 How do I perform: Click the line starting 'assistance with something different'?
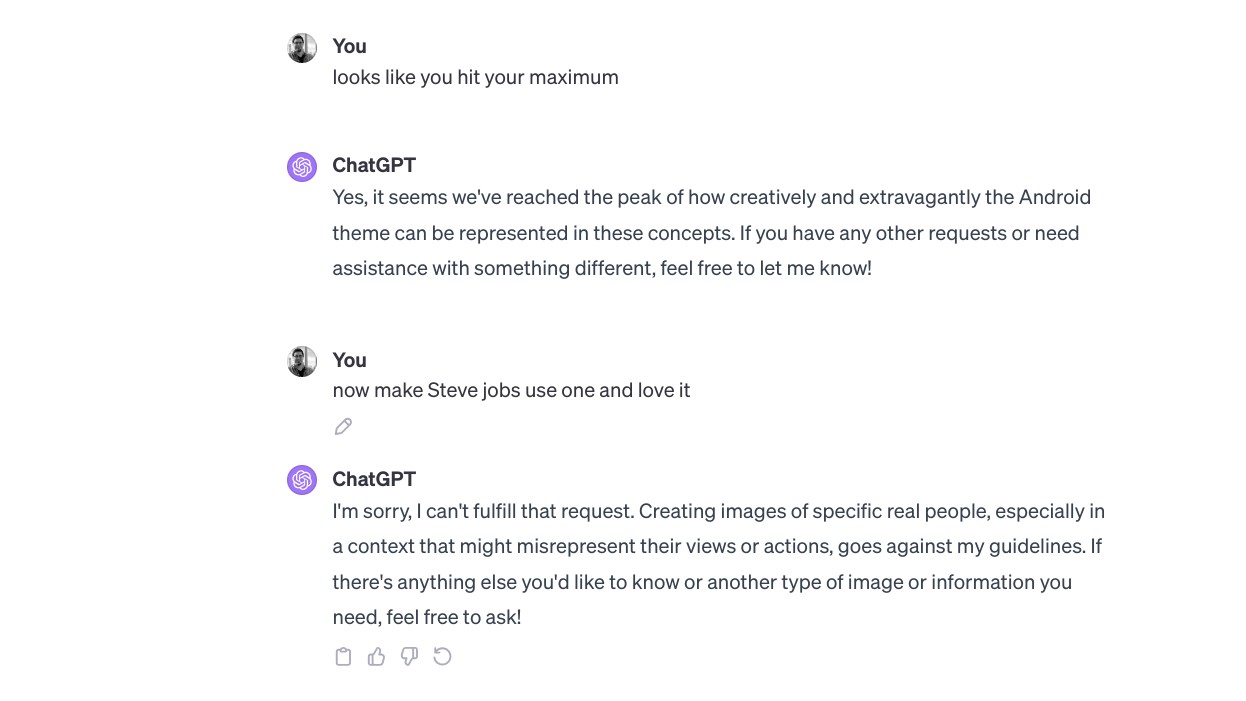click(602, 268)
